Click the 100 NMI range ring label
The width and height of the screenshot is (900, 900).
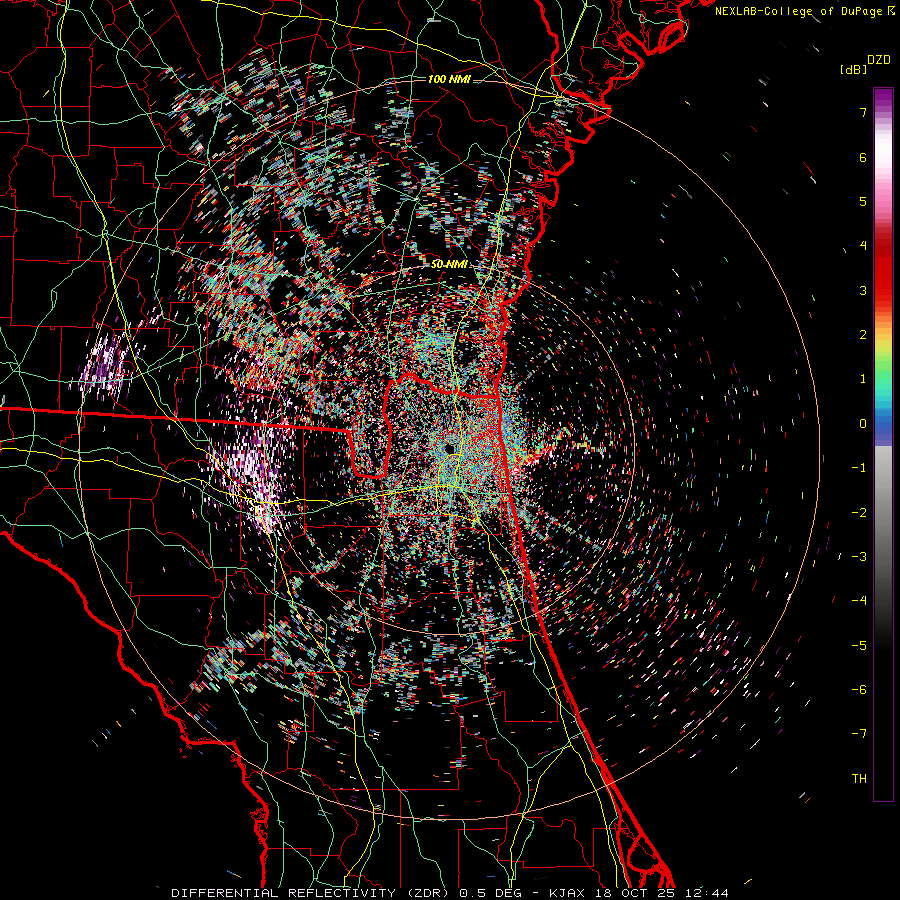point(449,79)
